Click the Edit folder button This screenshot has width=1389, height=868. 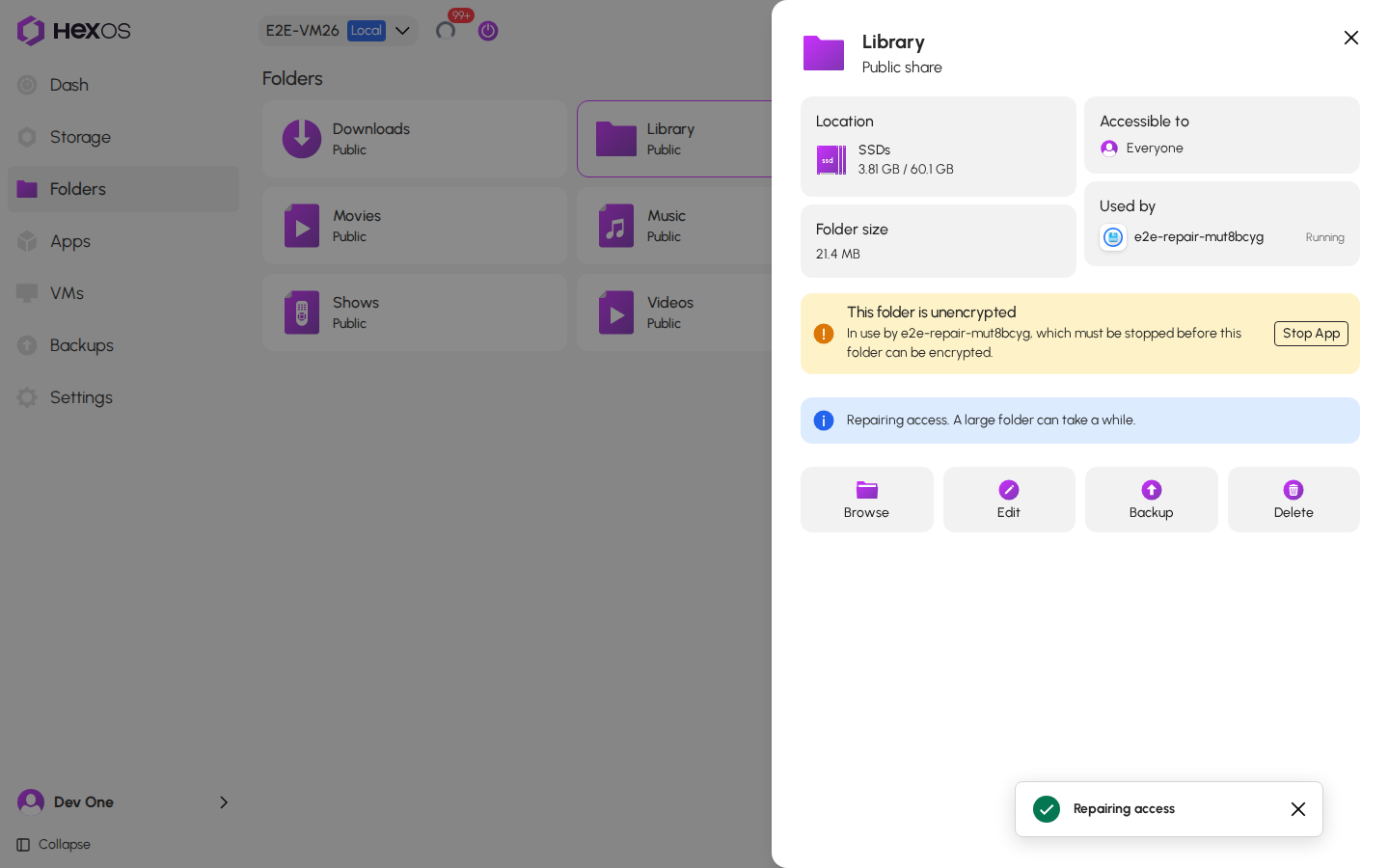(x=1009, y=500)
